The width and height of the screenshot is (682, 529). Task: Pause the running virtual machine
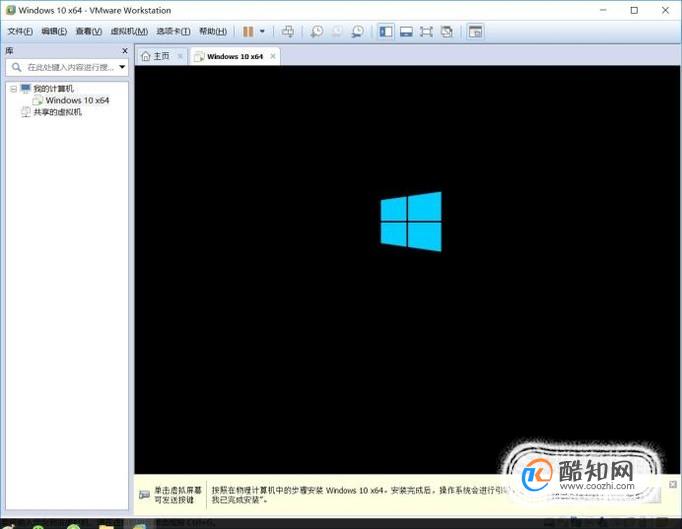(248, 32)
